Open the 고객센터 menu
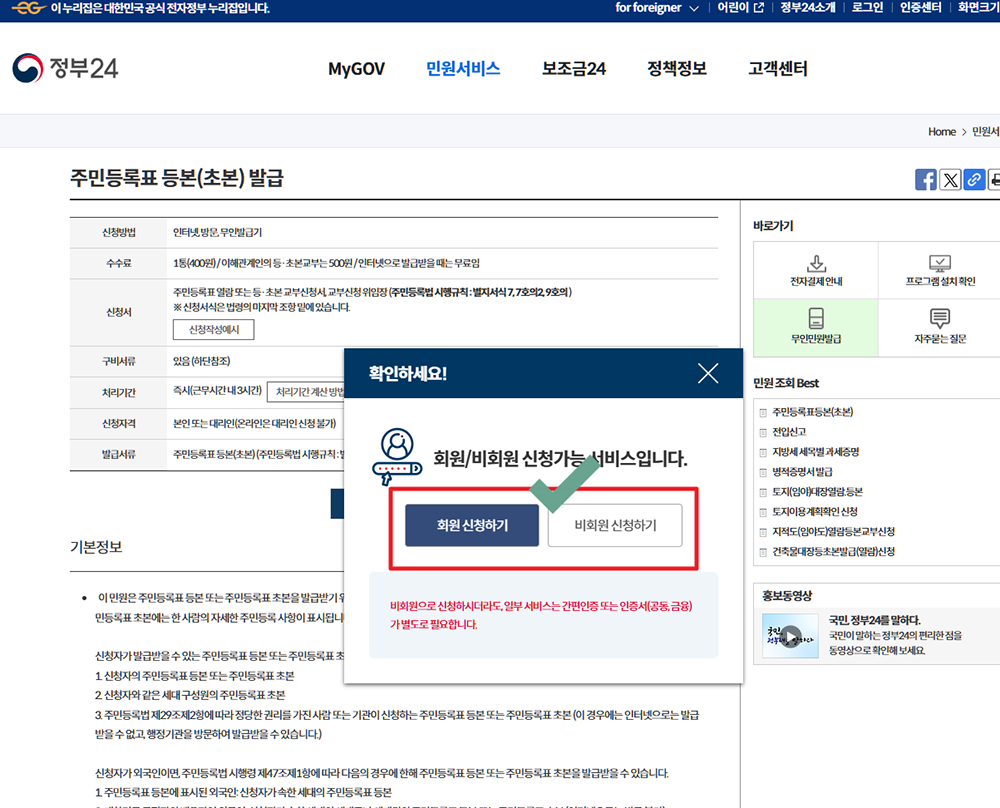This screenshot has width=1000, height=808. 776,69
